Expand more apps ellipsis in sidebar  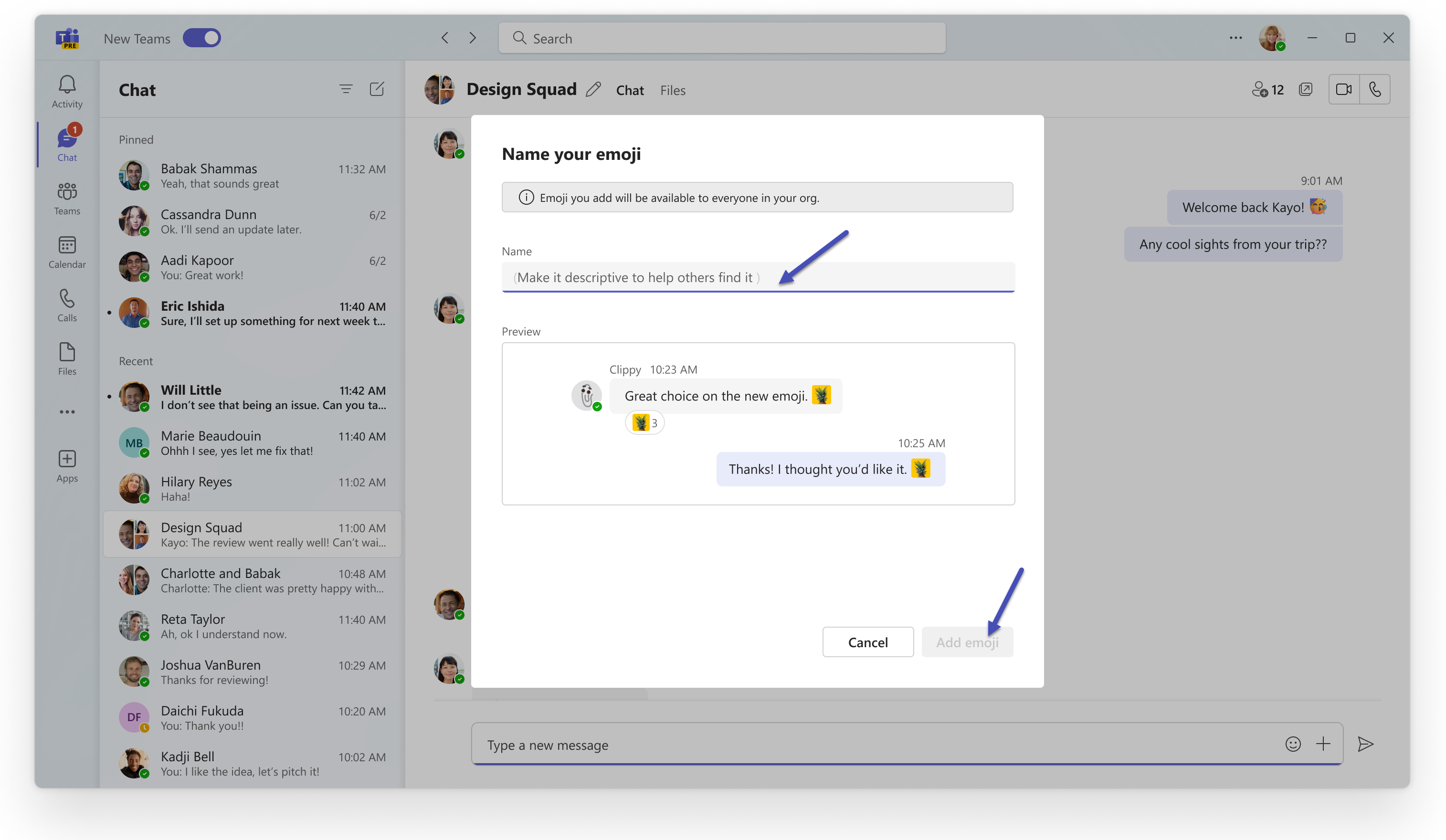(66, 411)
